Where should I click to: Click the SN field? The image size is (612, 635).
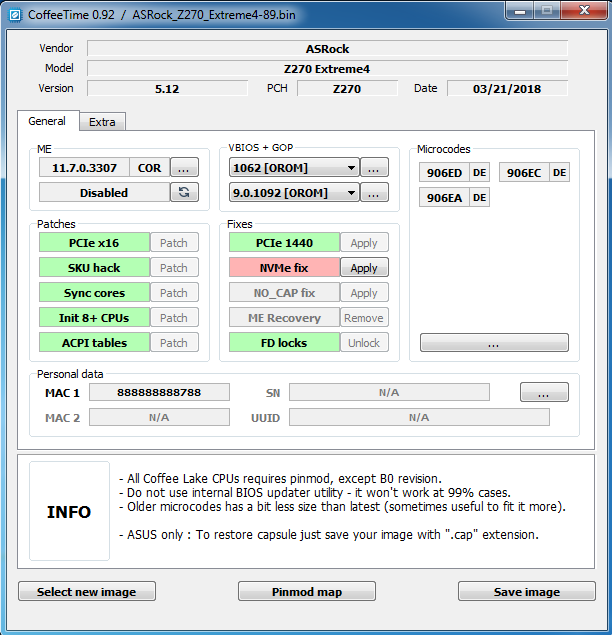[389, 392]
